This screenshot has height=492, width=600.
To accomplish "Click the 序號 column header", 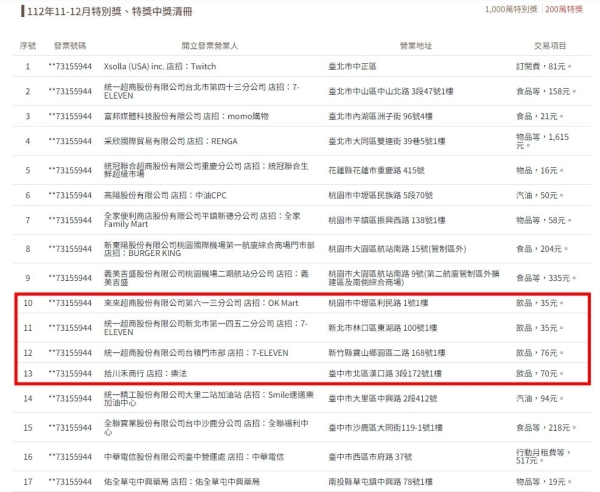I will click(x=27, y=46).
